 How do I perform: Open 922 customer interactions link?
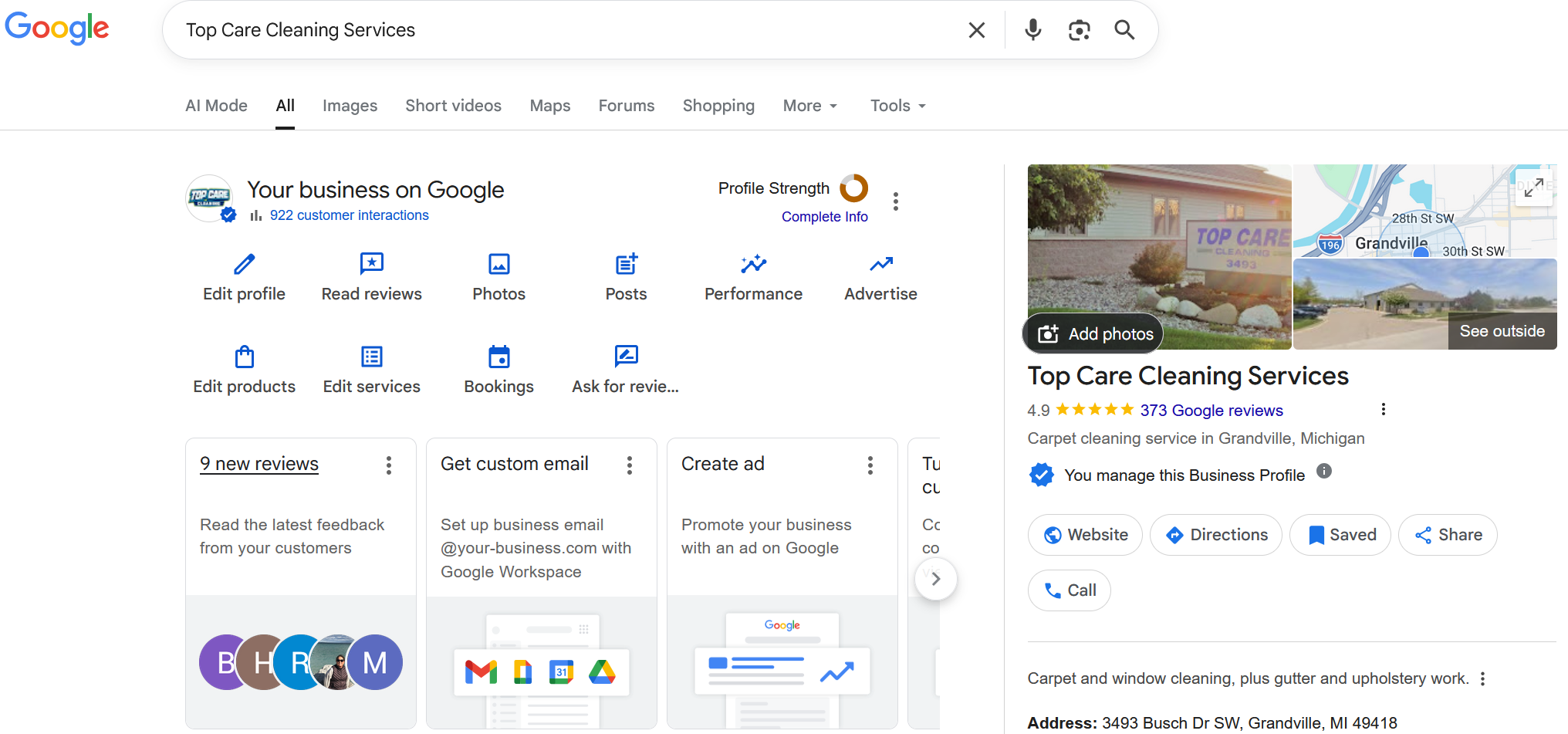(349, 215)
